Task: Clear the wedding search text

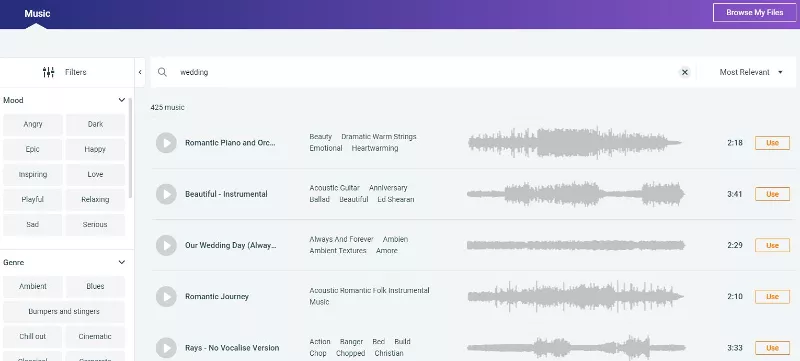Action: (x=685, y=72)
